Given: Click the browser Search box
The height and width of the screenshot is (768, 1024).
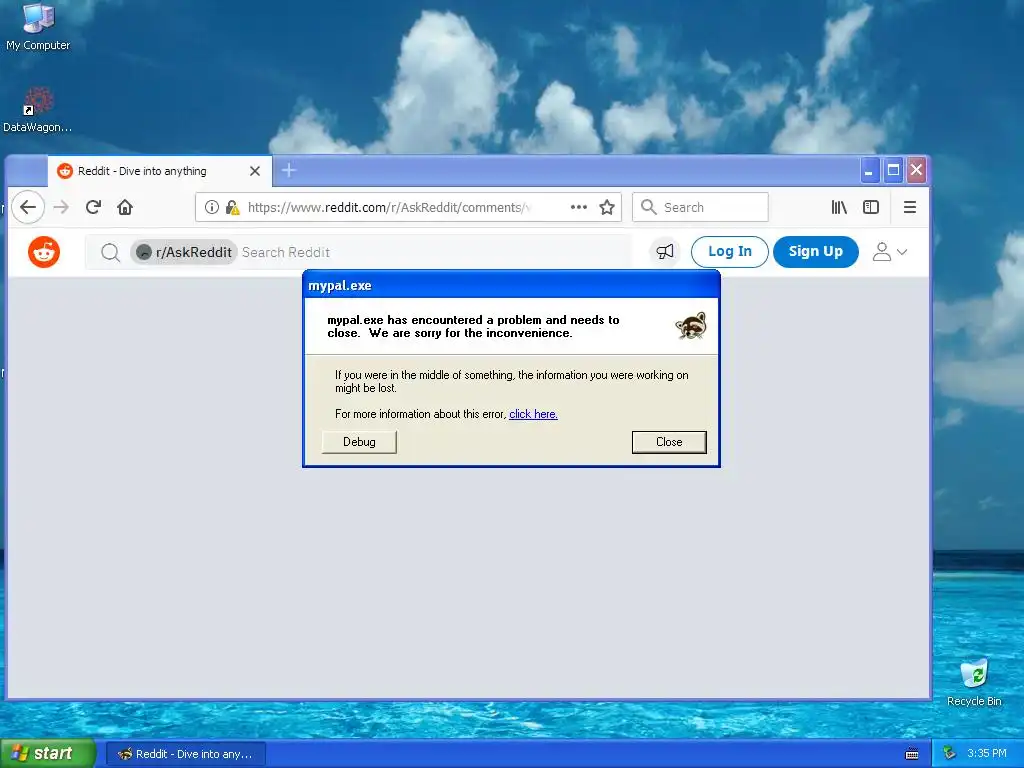Looking at the screenshot, I should pyautogui.click(x=700, y=207).
